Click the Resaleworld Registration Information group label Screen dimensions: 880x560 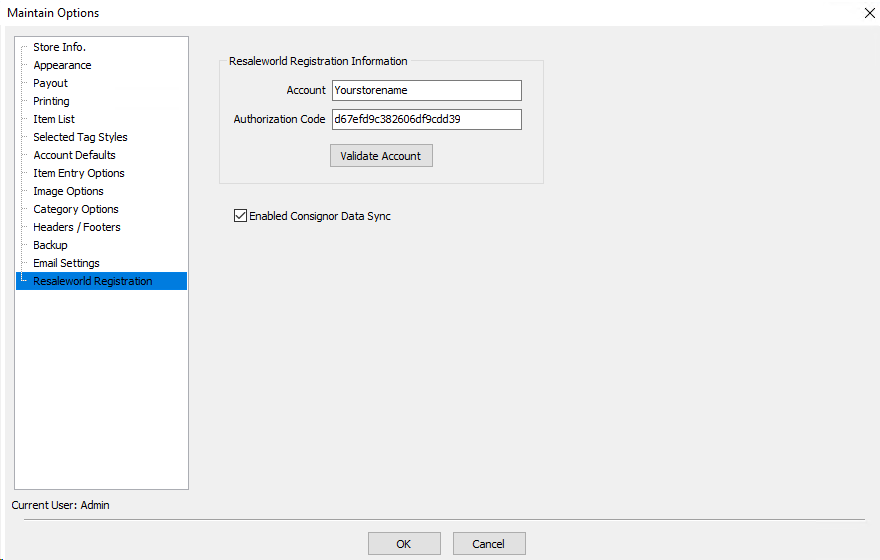click(x=318, y=61)
